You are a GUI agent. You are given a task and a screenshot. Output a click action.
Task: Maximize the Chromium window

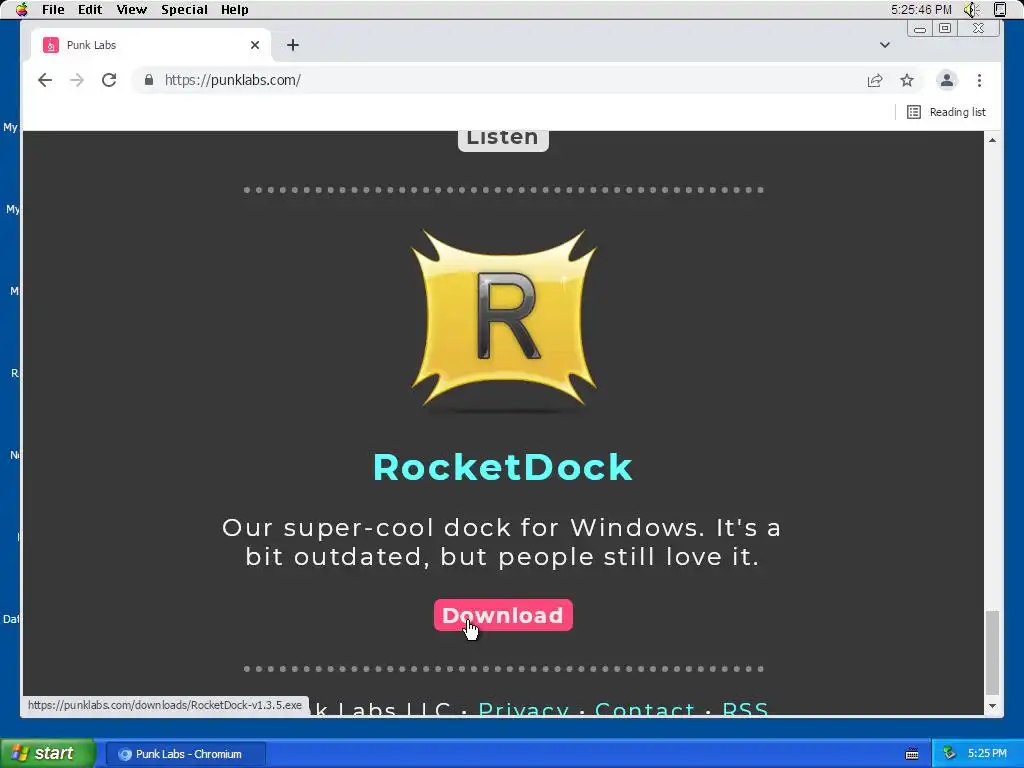click(x=945, y=28)
